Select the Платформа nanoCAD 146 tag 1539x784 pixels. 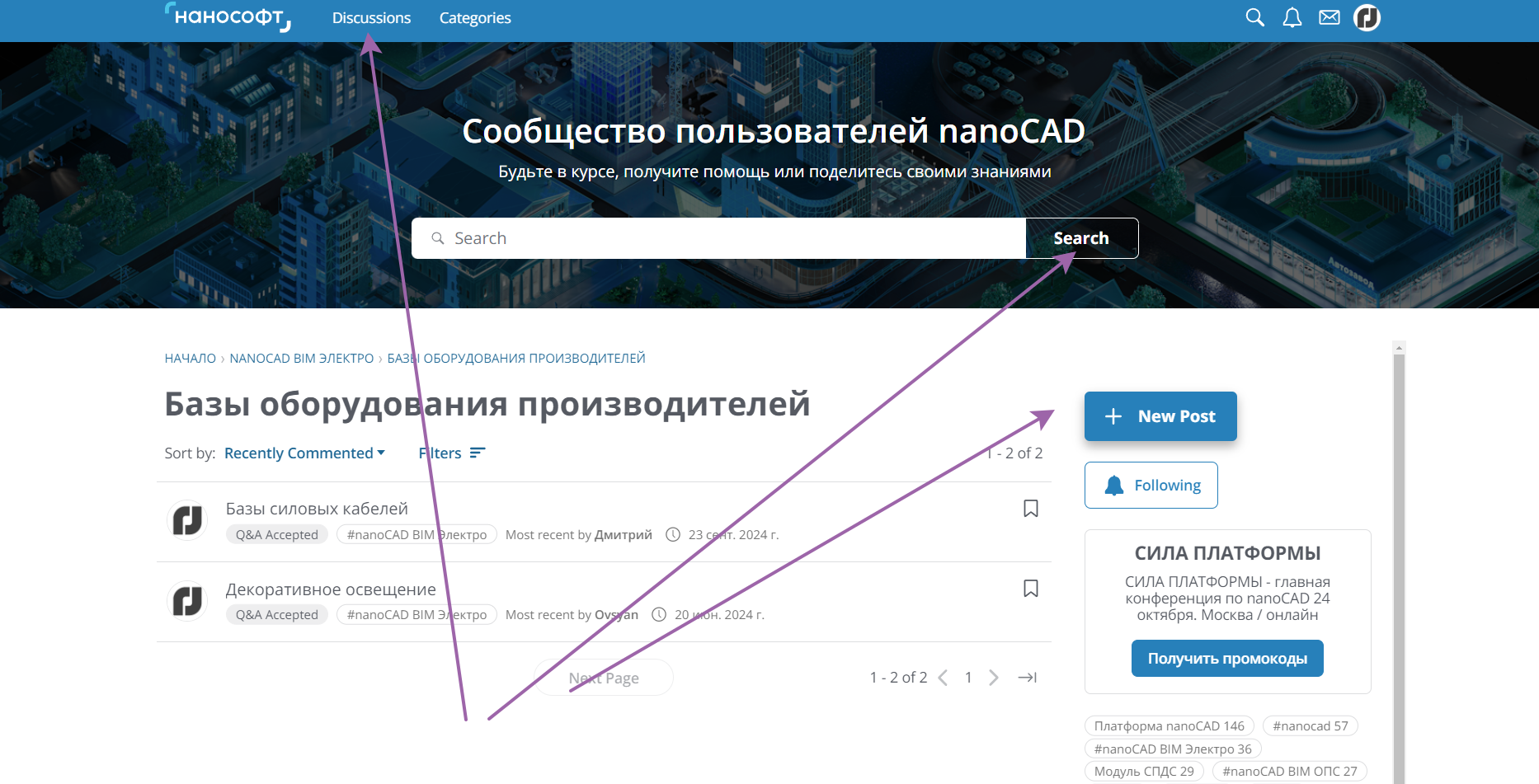pyautogui.click(x=1170, y=726)
